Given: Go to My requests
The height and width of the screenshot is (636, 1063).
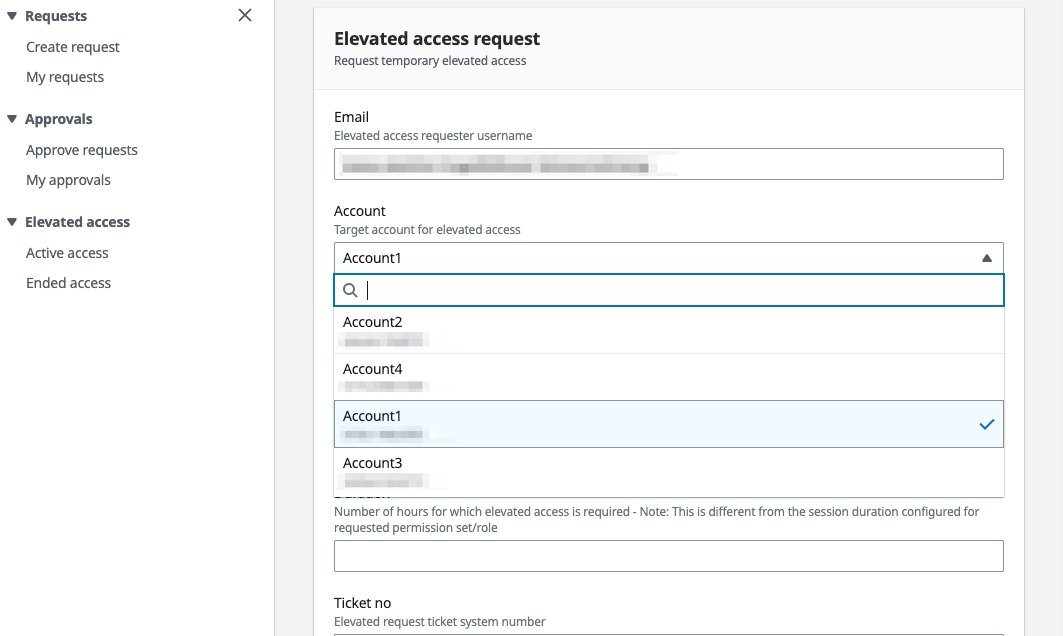Looking at the screenshot, I should pos(65,77).
